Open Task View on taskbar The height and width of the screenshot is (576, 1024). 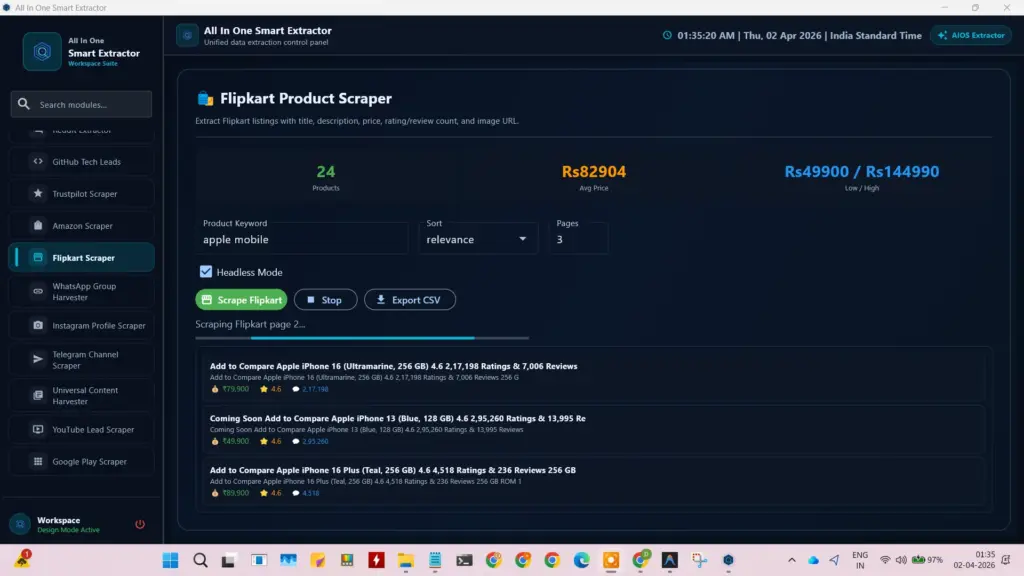(228, 560)
